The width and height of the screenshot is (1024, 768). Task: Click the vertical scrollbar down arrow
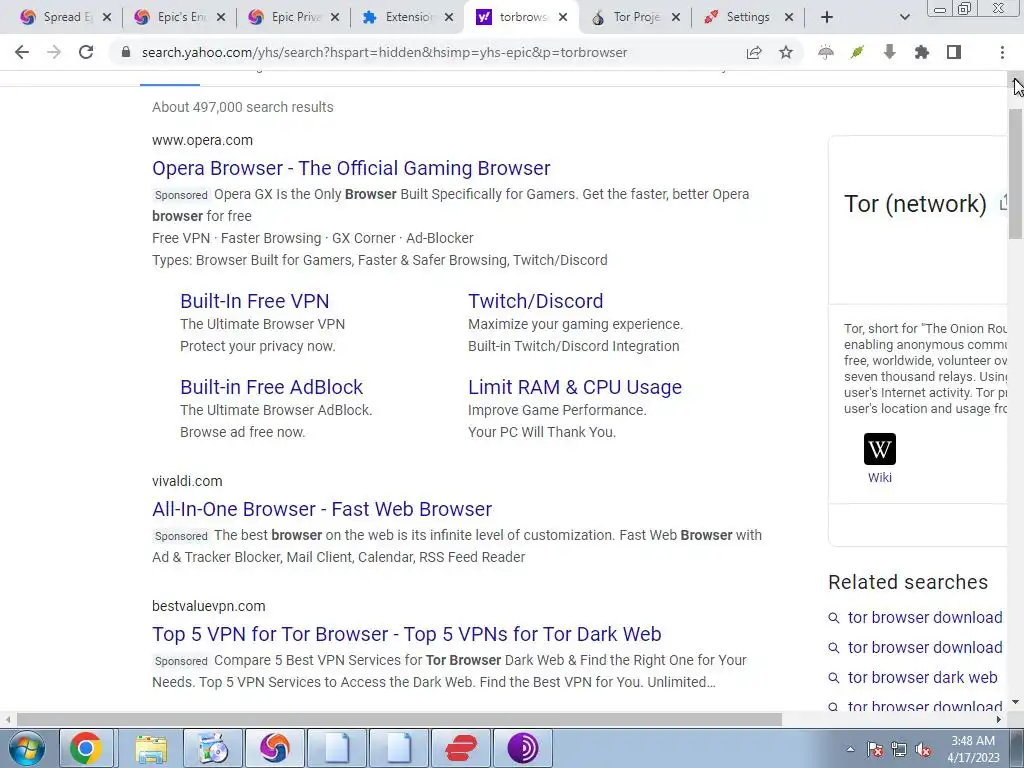1016,702
